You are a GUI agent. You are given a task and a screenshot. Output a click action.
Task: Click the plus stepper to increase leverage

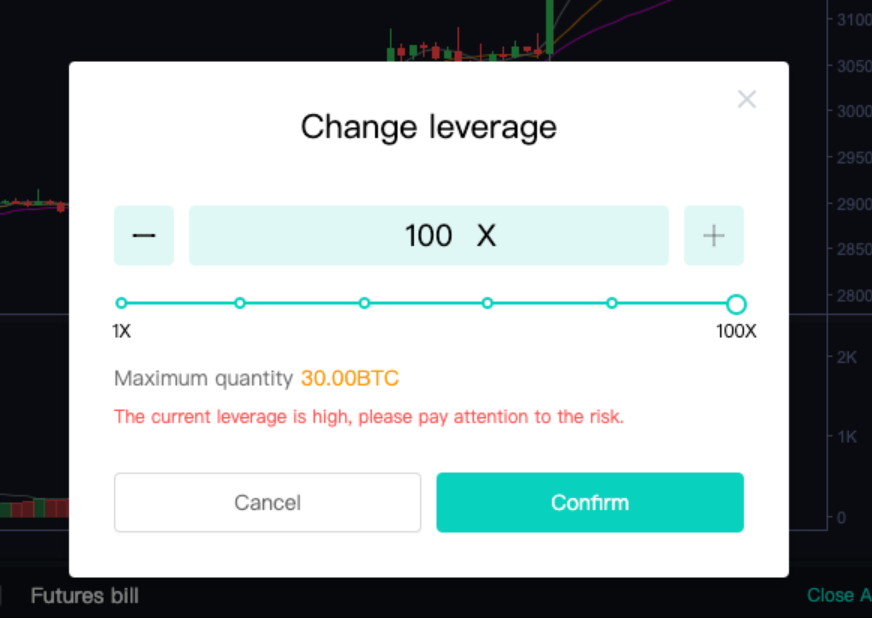(x=713, y=235)
